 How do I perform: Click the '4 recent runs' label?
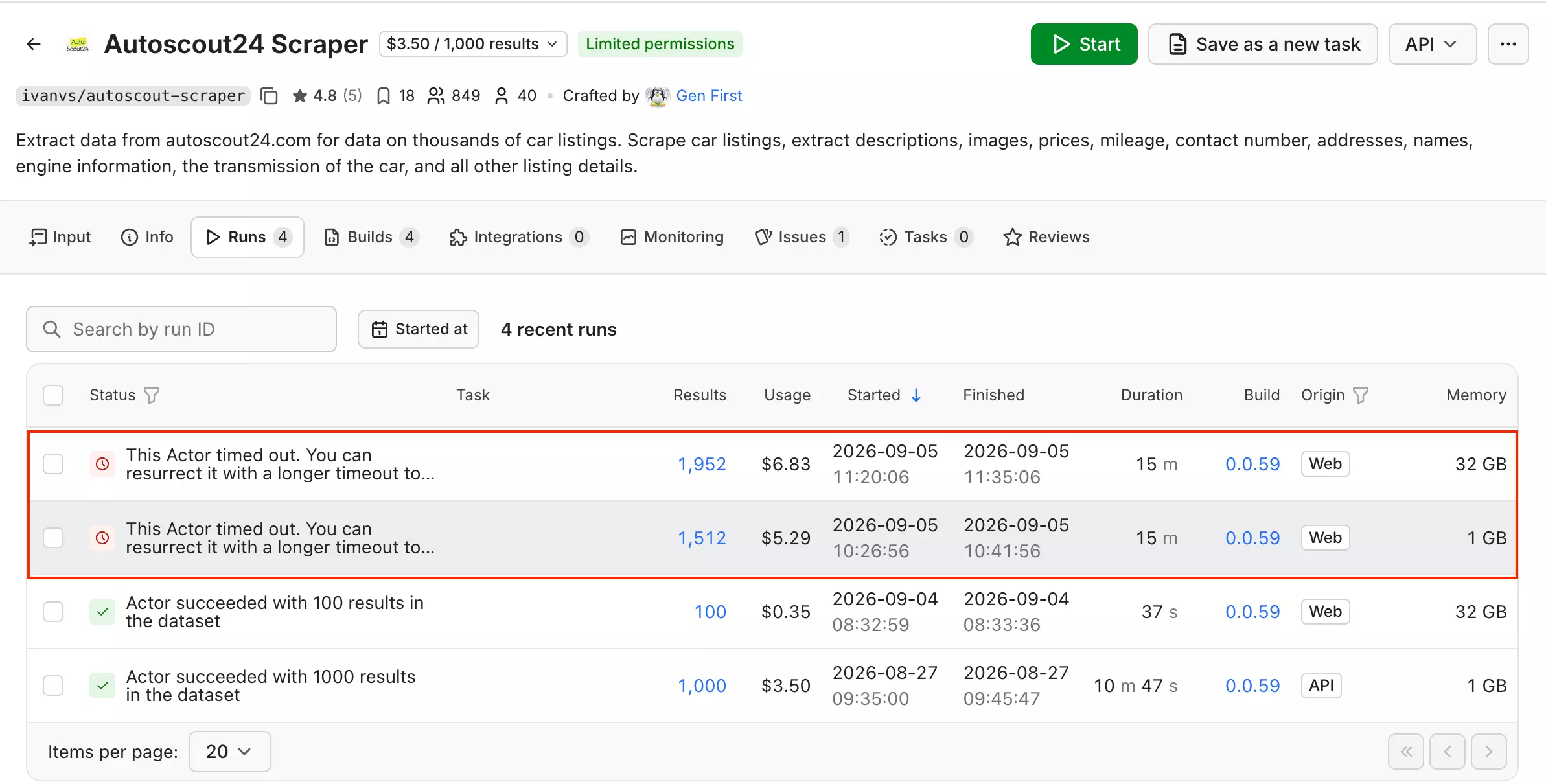559,329
